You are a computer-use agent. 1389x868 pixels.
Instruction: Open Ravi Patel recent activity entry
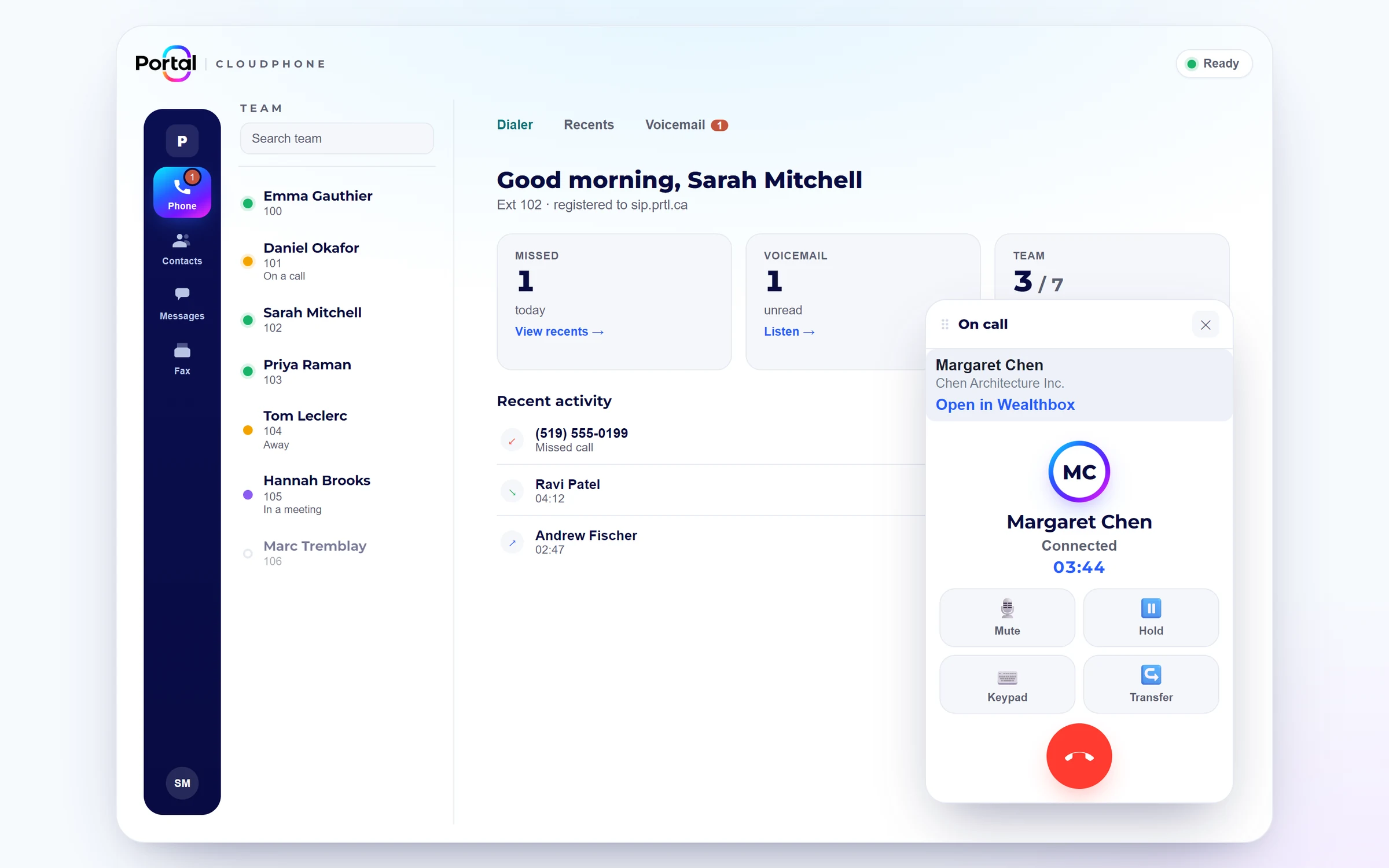(711, 491)
